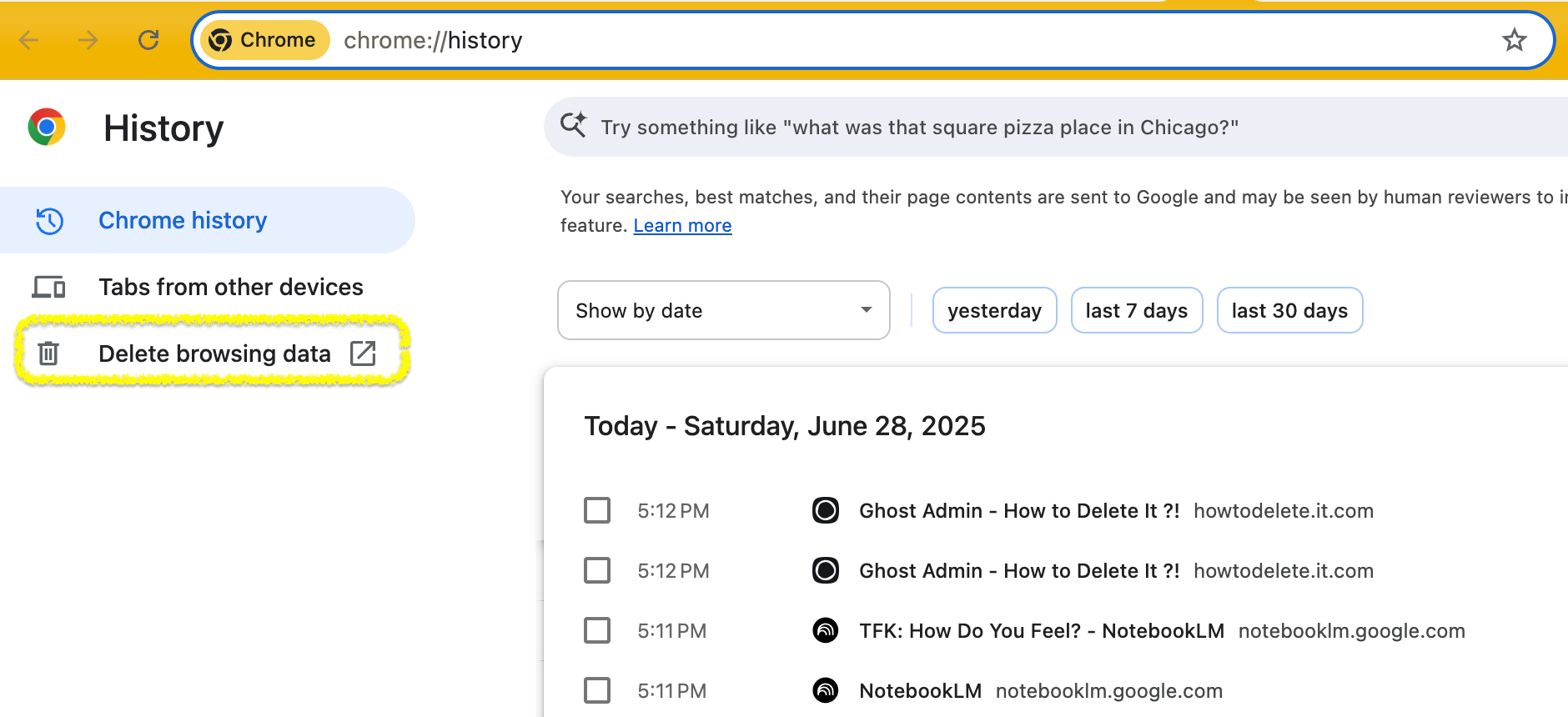The image size is (1568, 717).
Task: Follow the Learn more link
Action: pyautogui.click(x=682, y=226)
